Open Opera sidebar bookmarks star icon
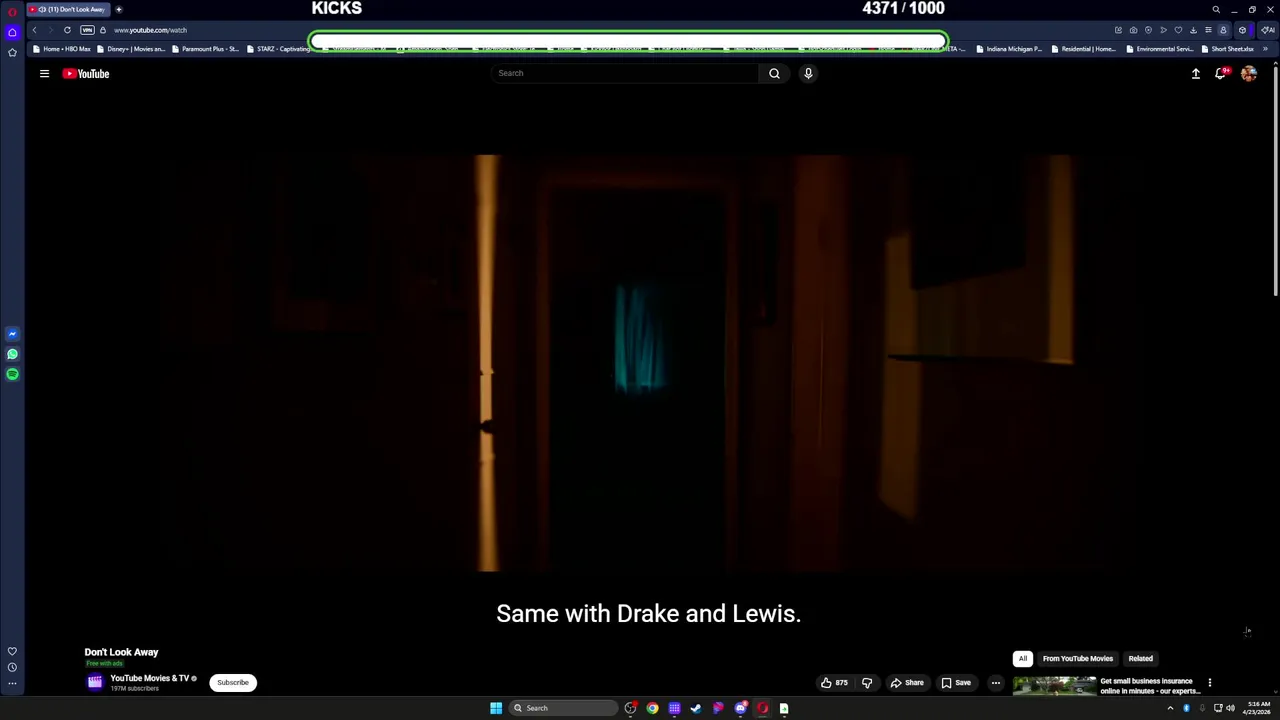Viewport: 1280px width, 720px height. 12,52
